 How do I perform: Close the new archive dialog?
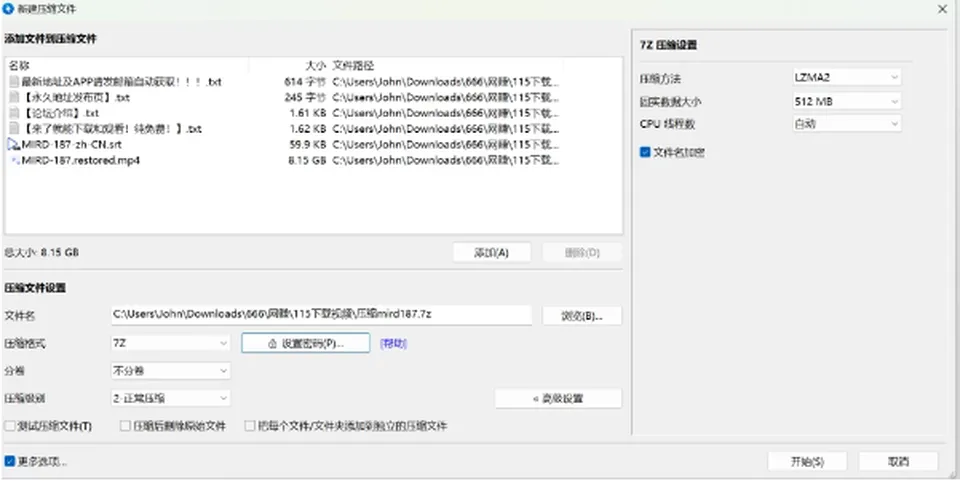(x=942, y=9)
